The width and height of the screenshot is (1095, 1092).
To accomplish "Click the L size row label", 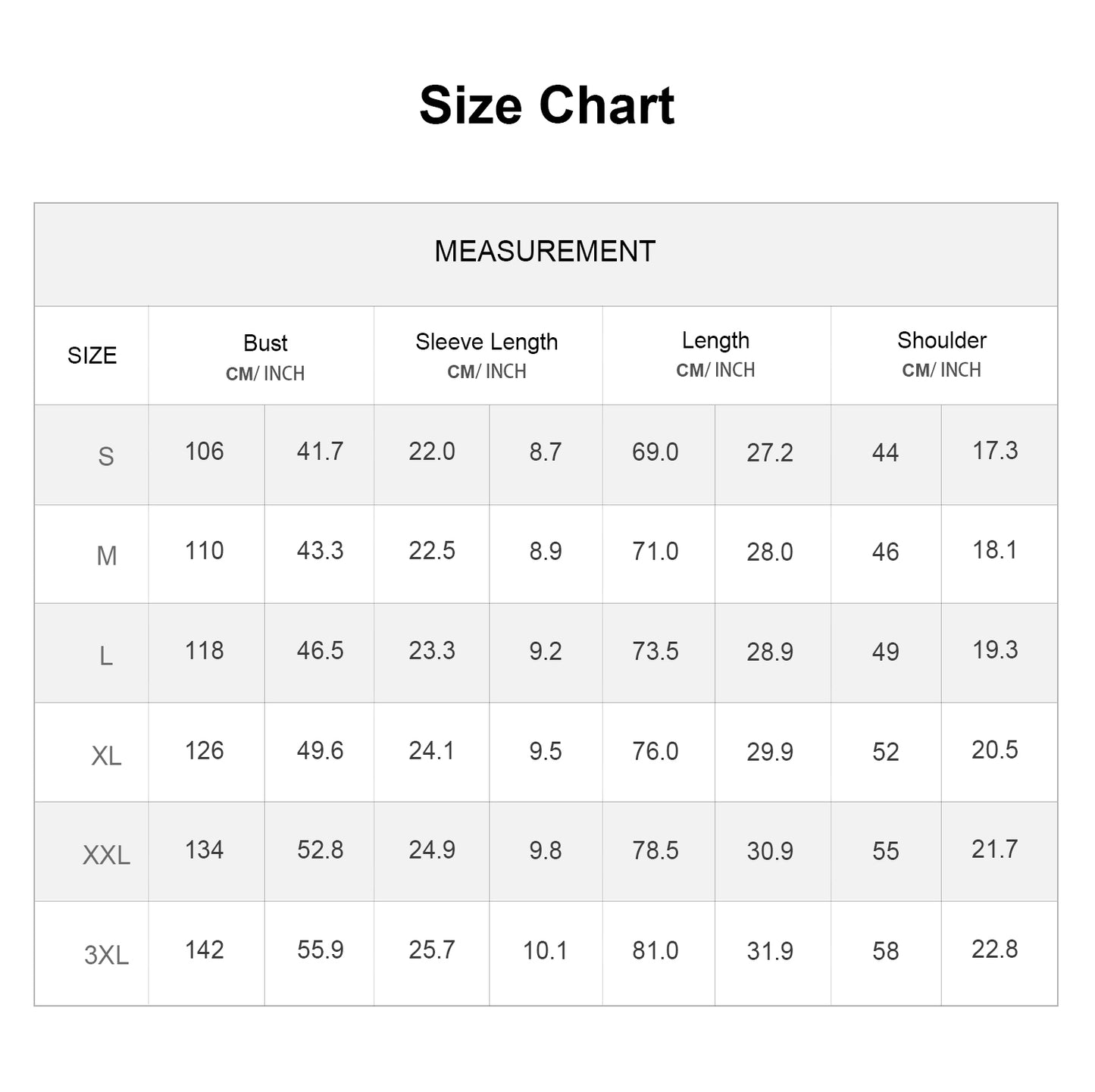I will coord(106,656).
